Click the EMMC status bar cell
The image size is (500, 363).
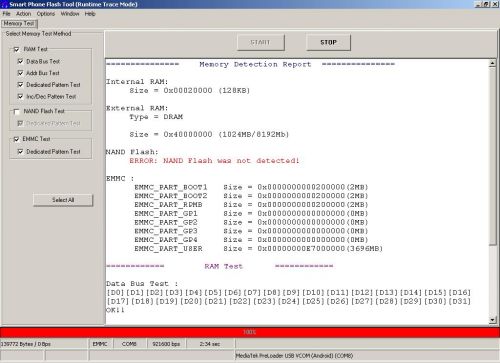tap(100, 344)
